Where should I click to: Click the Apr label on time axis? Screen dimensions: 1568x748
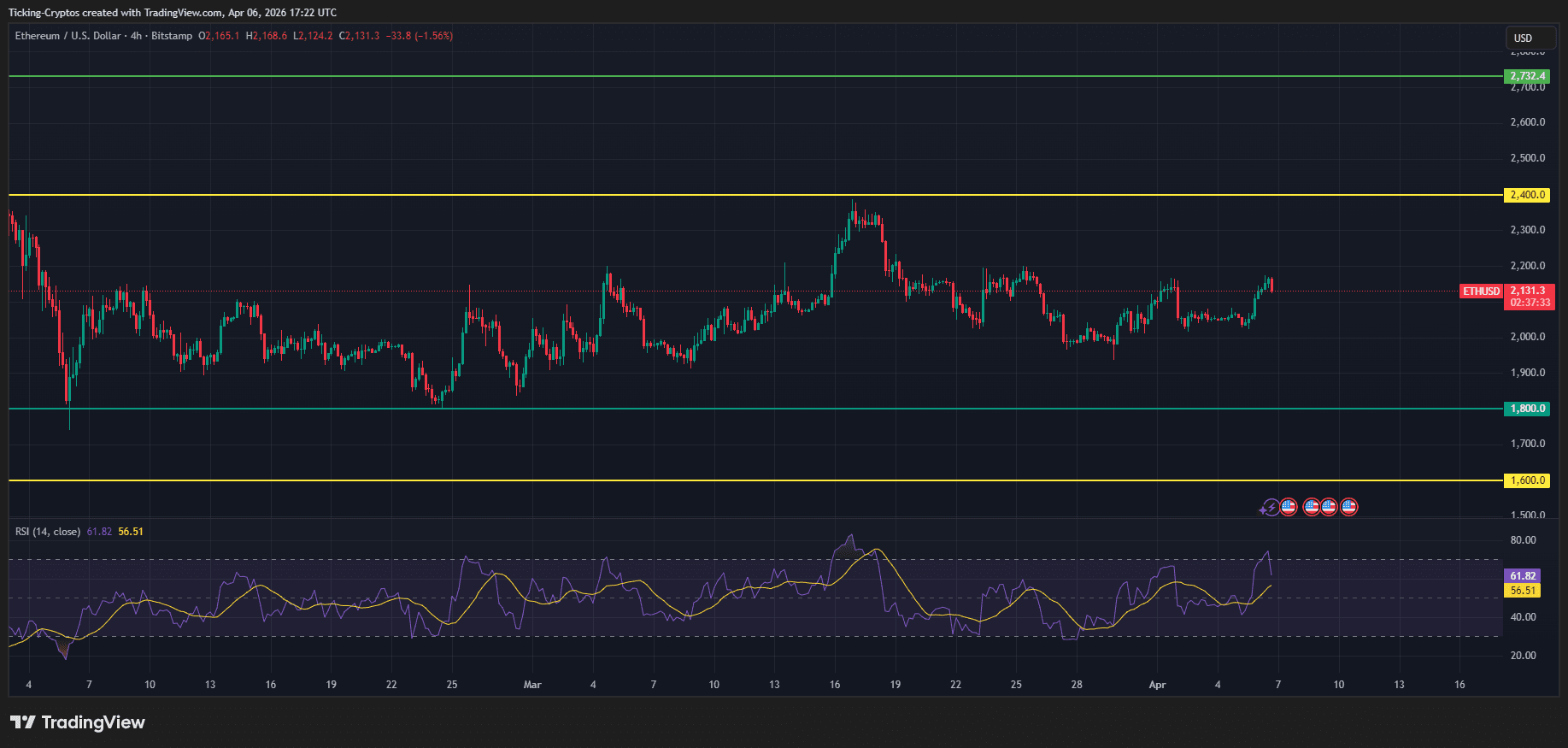coord(1157,685)
